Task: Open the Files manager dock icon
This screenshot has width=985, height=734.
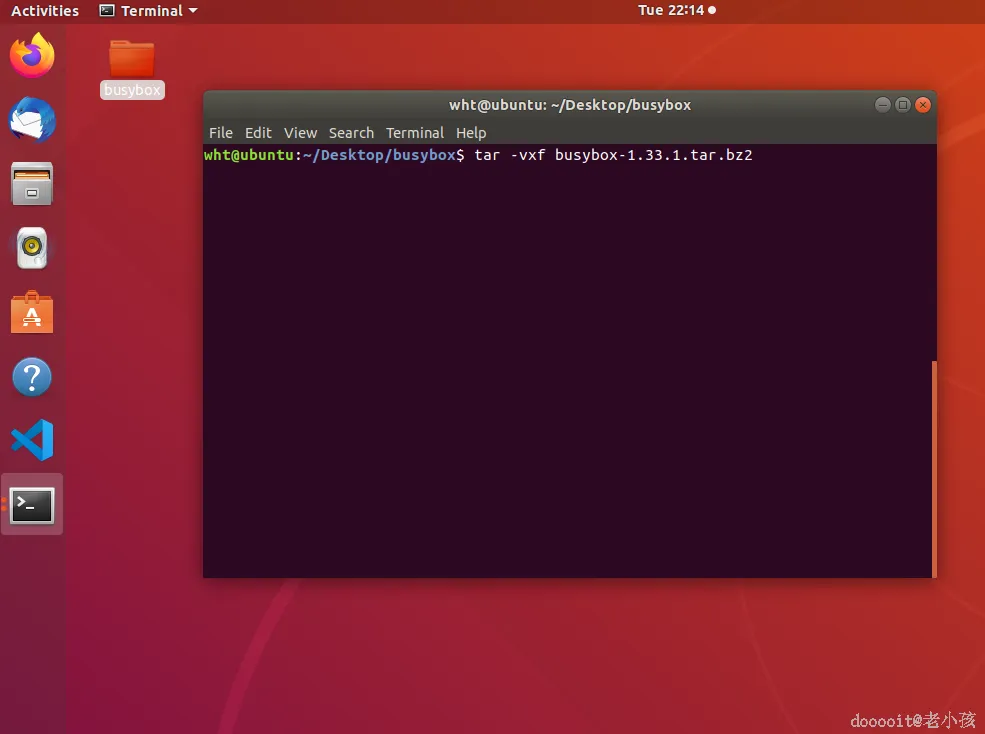Action: (32, 184)
